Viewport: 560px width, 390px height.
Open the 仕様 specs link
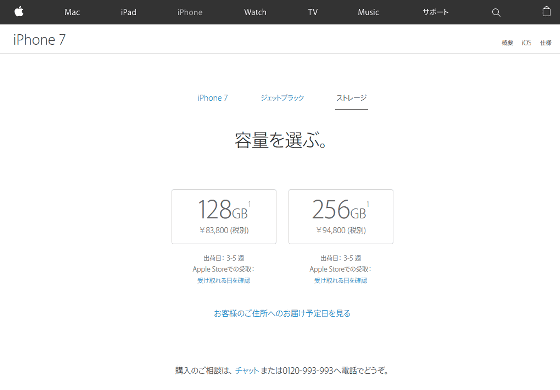pyautogui.click(x=545, y=43)
